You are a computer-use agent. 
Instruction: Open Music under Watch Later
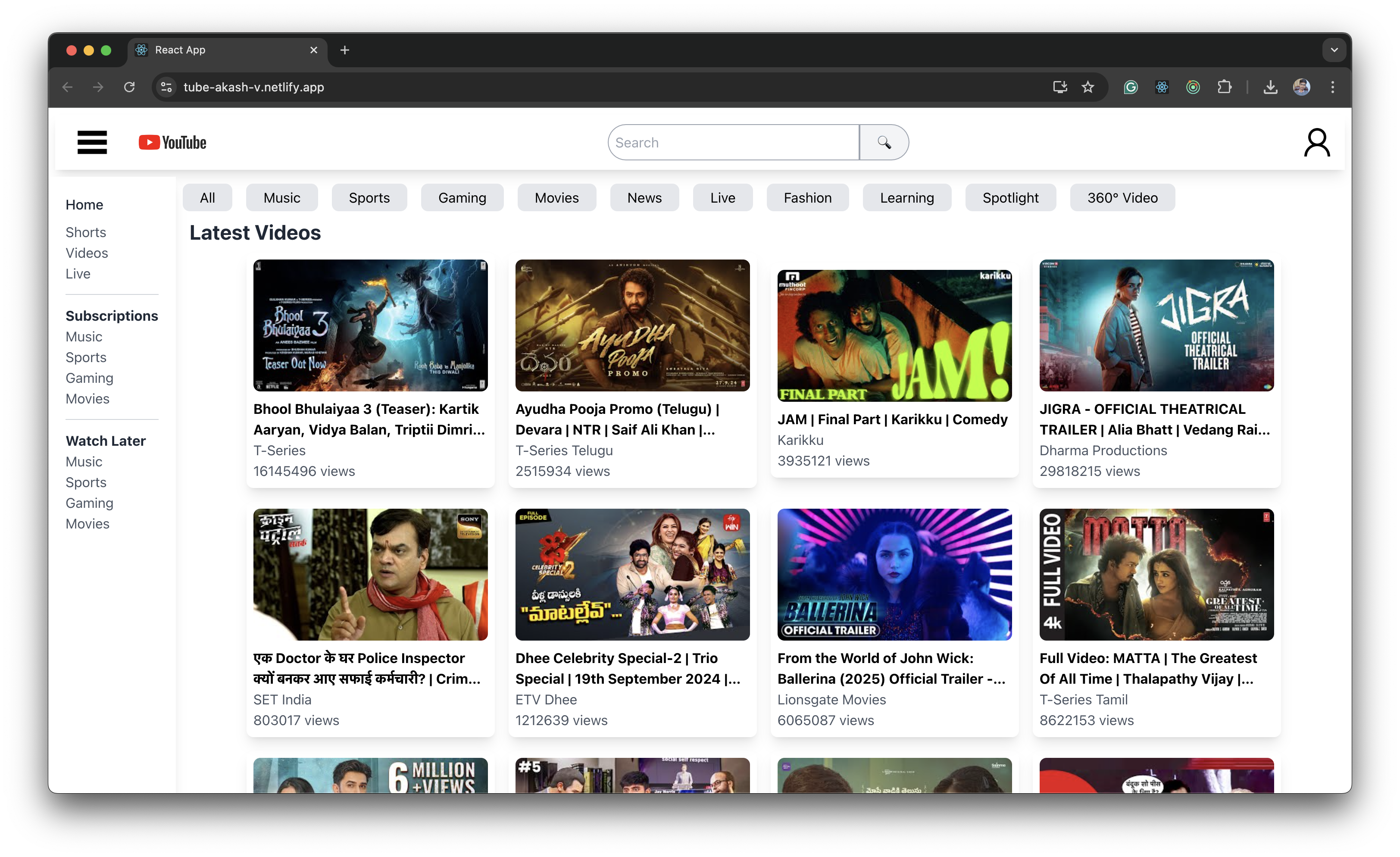click(x=84, y=462)
